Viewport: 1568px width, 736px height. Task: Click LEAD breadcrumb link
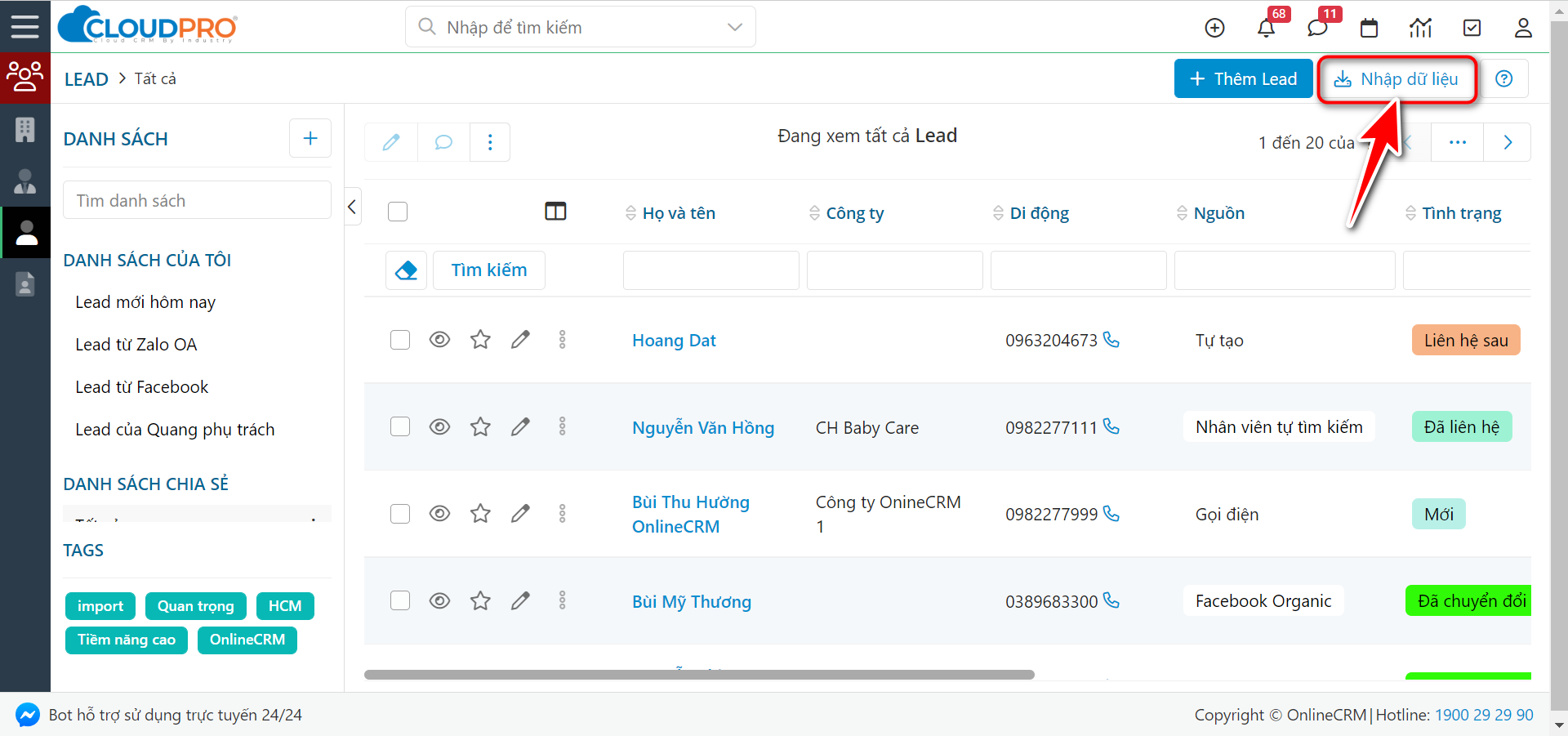87,79
